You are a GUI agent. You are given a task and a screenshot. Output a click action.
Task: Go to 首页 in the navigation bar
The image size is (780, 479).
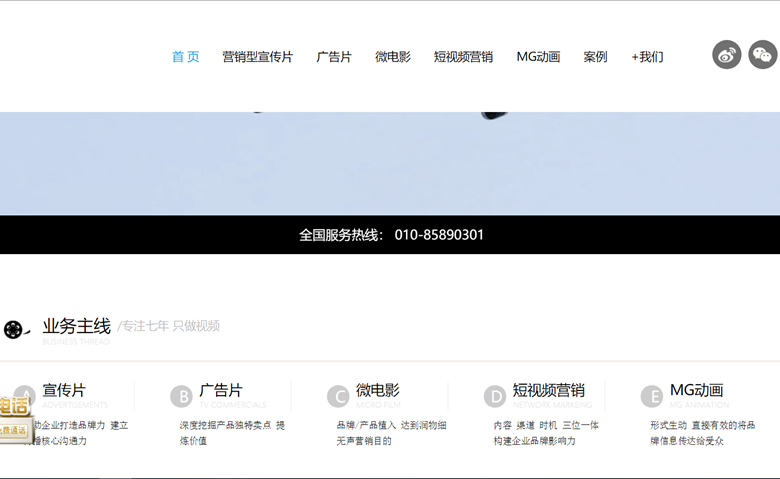(x=185, y=57)
